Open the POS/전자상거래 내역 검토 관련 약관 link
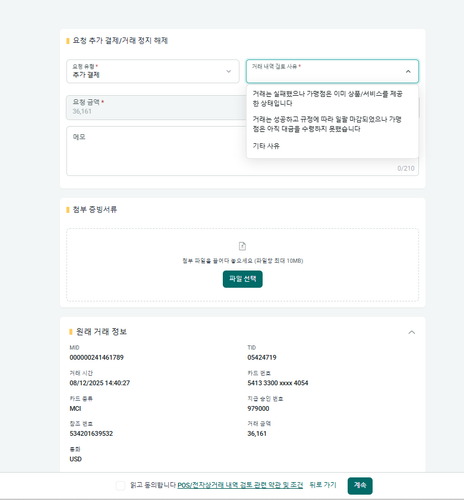Viewport: 464px width, 500px height. click(240, 485)
